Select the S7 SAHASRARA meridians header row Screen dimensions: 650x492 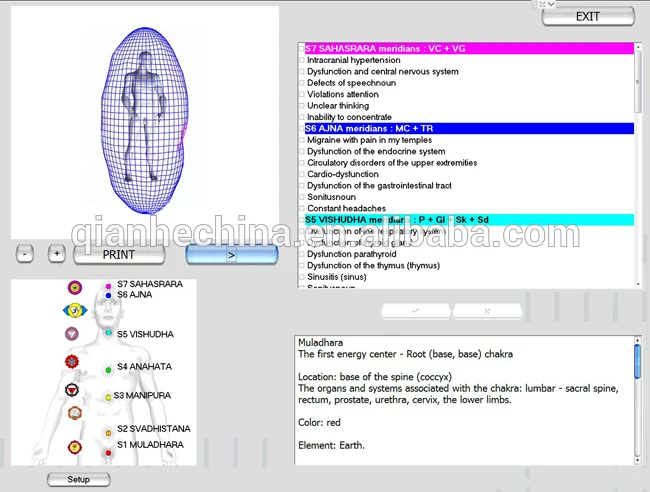(469, 48)
